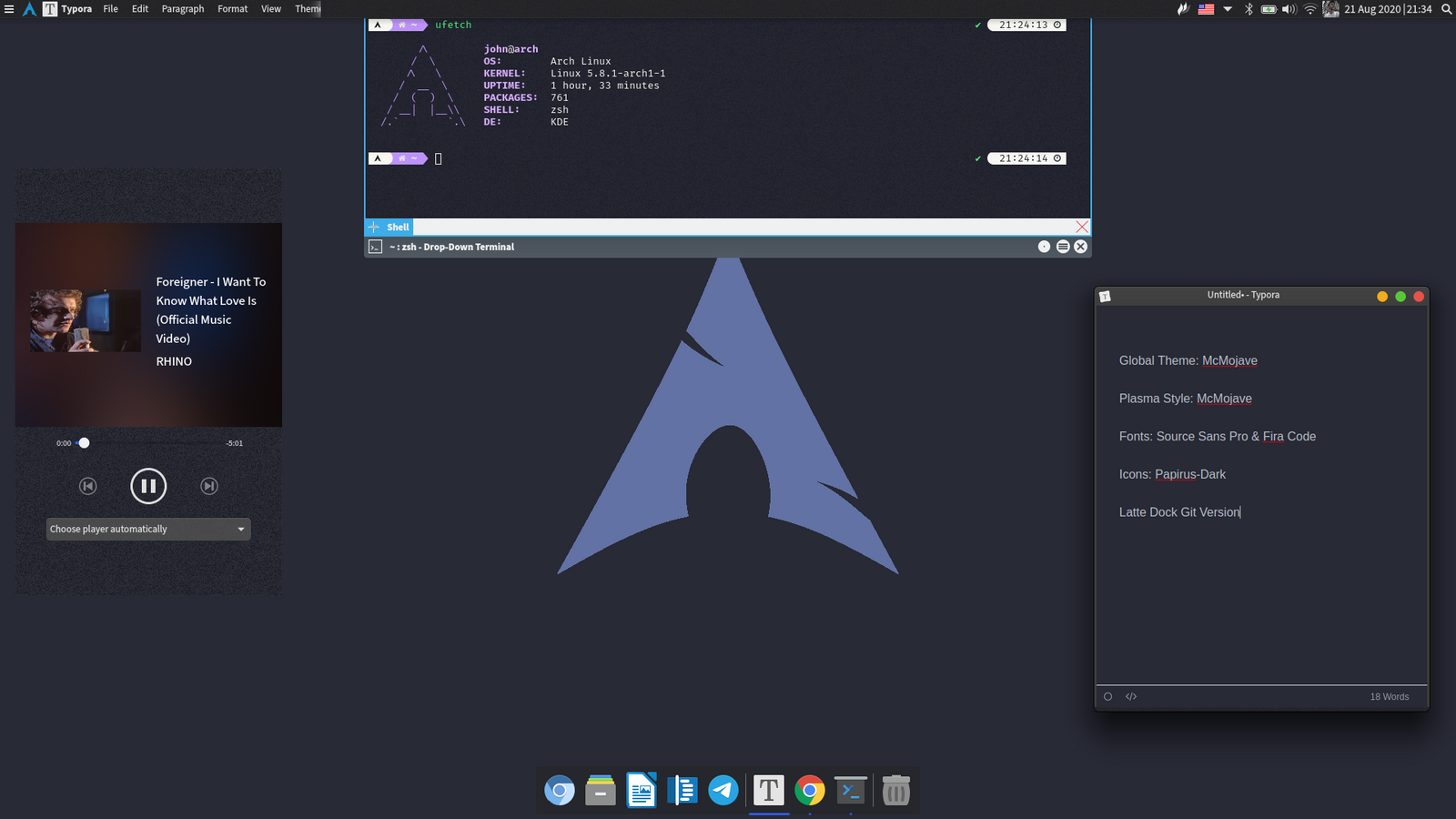Image resolution: width=1456 pixels, height=819 pixels.
Task: Launch LibreOffice Writer from the dock
Action: click(642, 791)
